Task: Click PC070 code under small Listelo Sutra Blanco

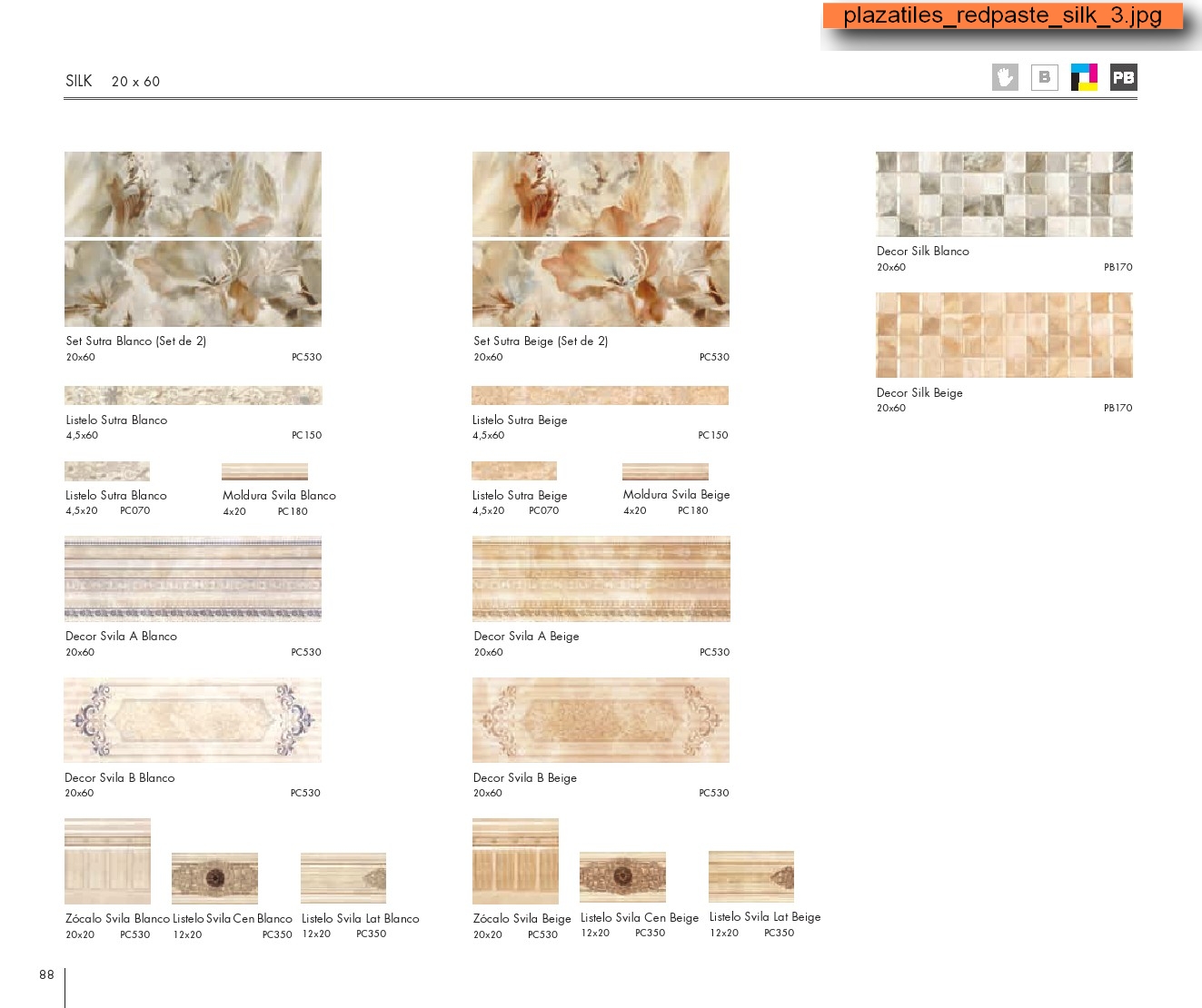Action: point(135,511)
